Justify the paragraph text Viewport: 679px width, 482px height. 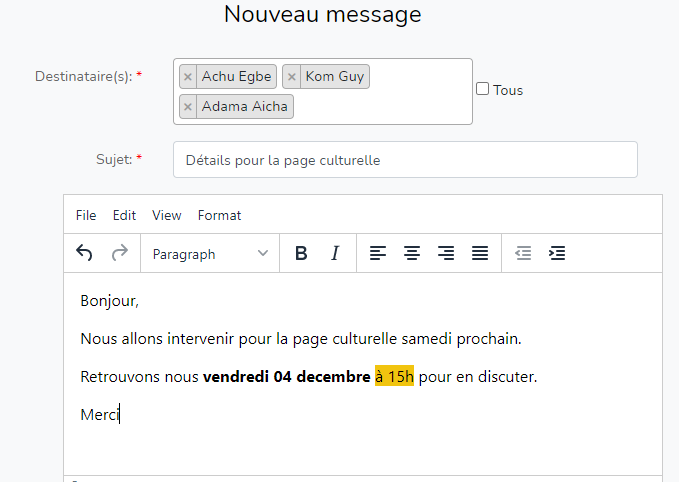coord(480,253)
